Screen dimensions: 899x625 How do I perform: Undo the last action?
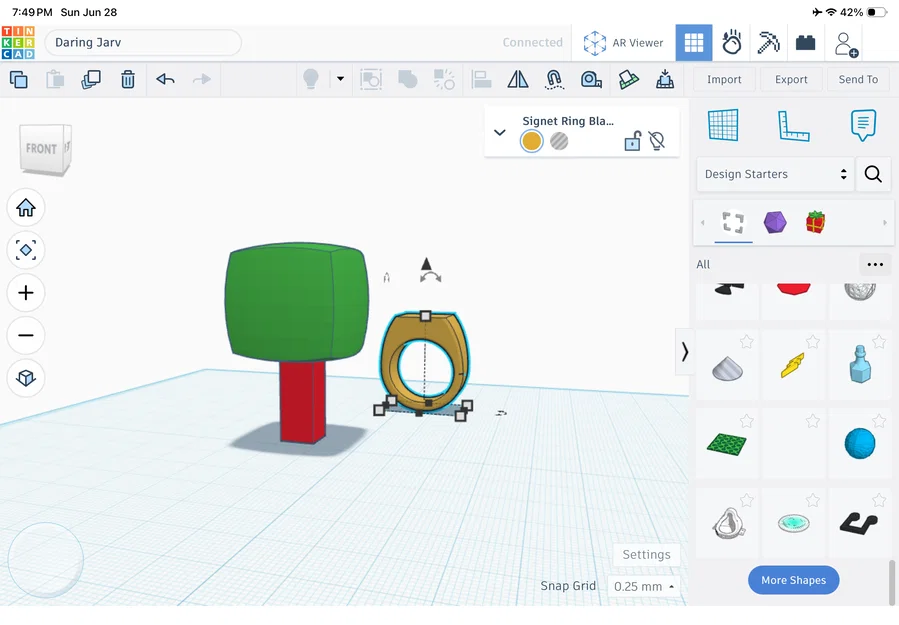tap(165, 79)
